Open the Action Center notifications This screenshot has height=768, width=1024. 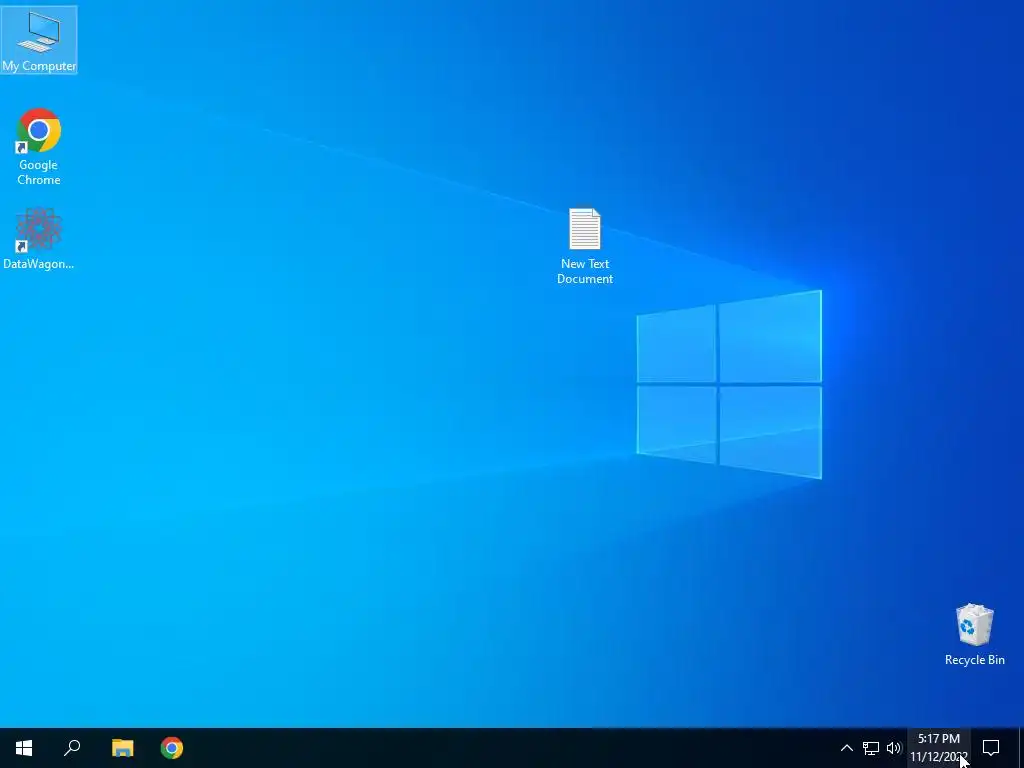pos(991,748)
